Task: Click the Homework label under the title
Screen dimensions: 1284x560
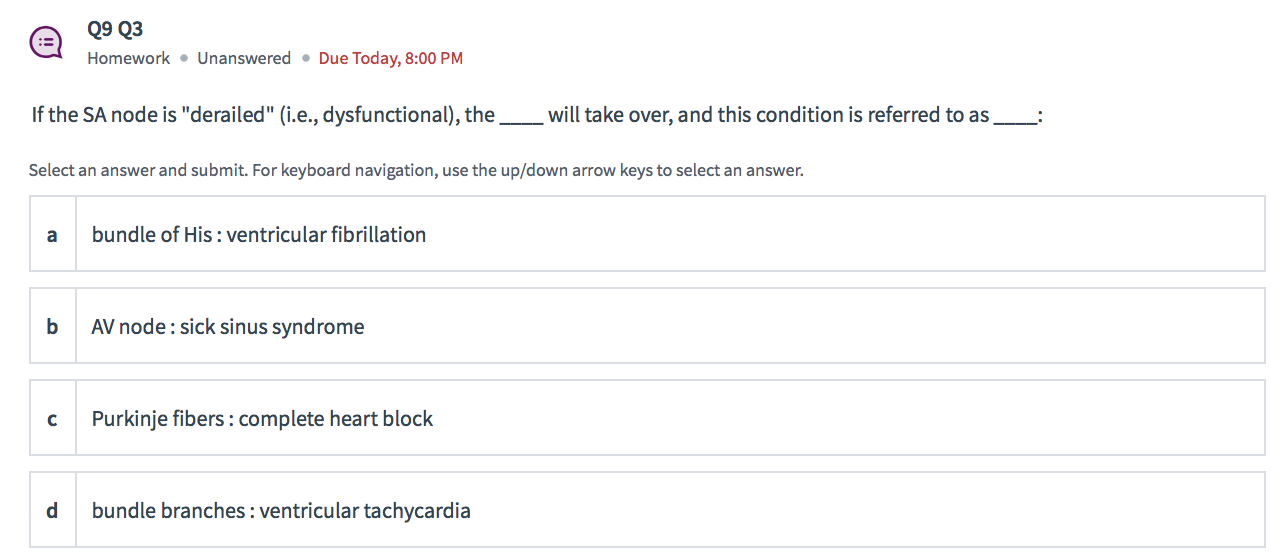Action: [x=128, y=58]
